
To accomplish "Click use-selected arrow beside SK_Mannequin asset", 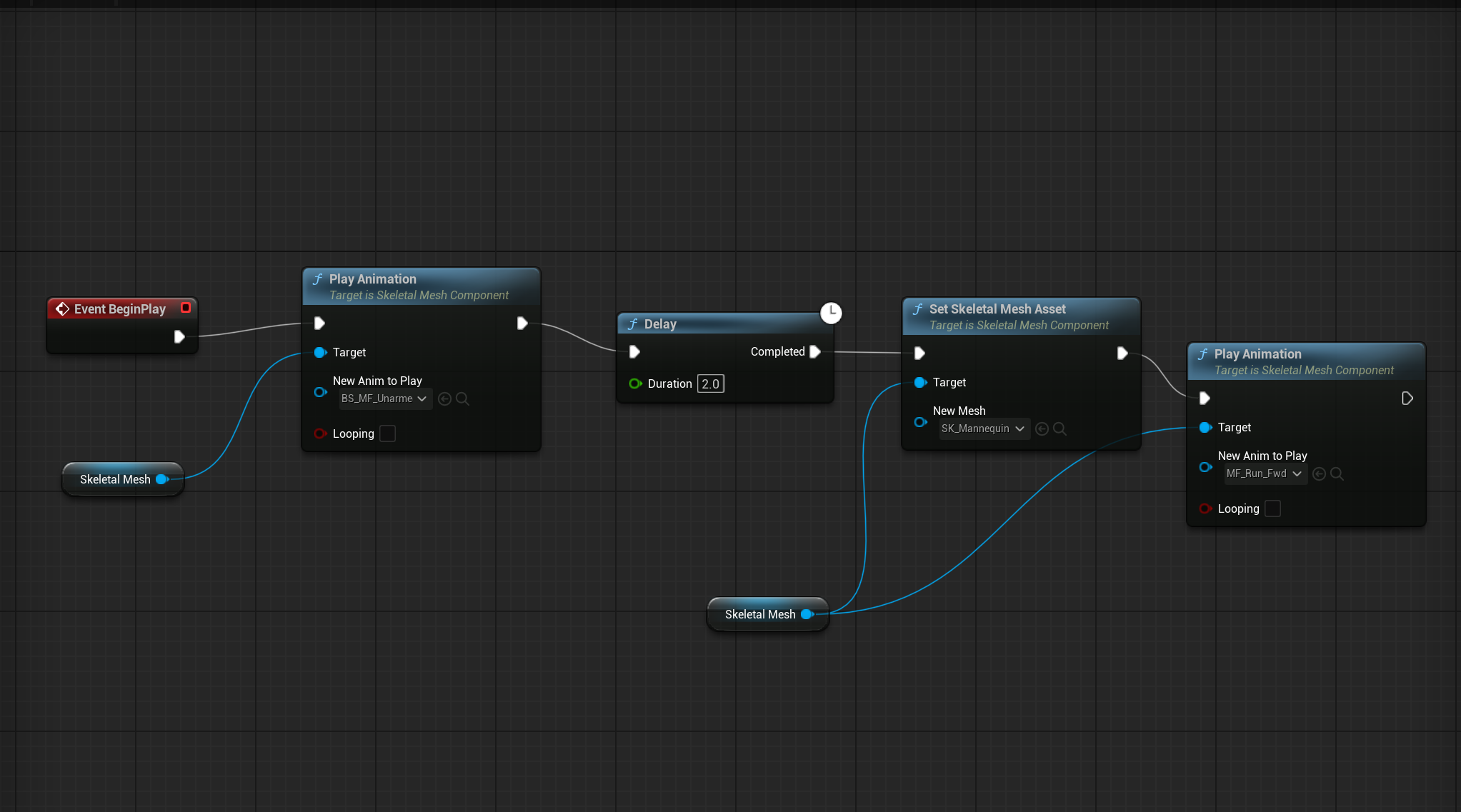I will pos(1042,428).
